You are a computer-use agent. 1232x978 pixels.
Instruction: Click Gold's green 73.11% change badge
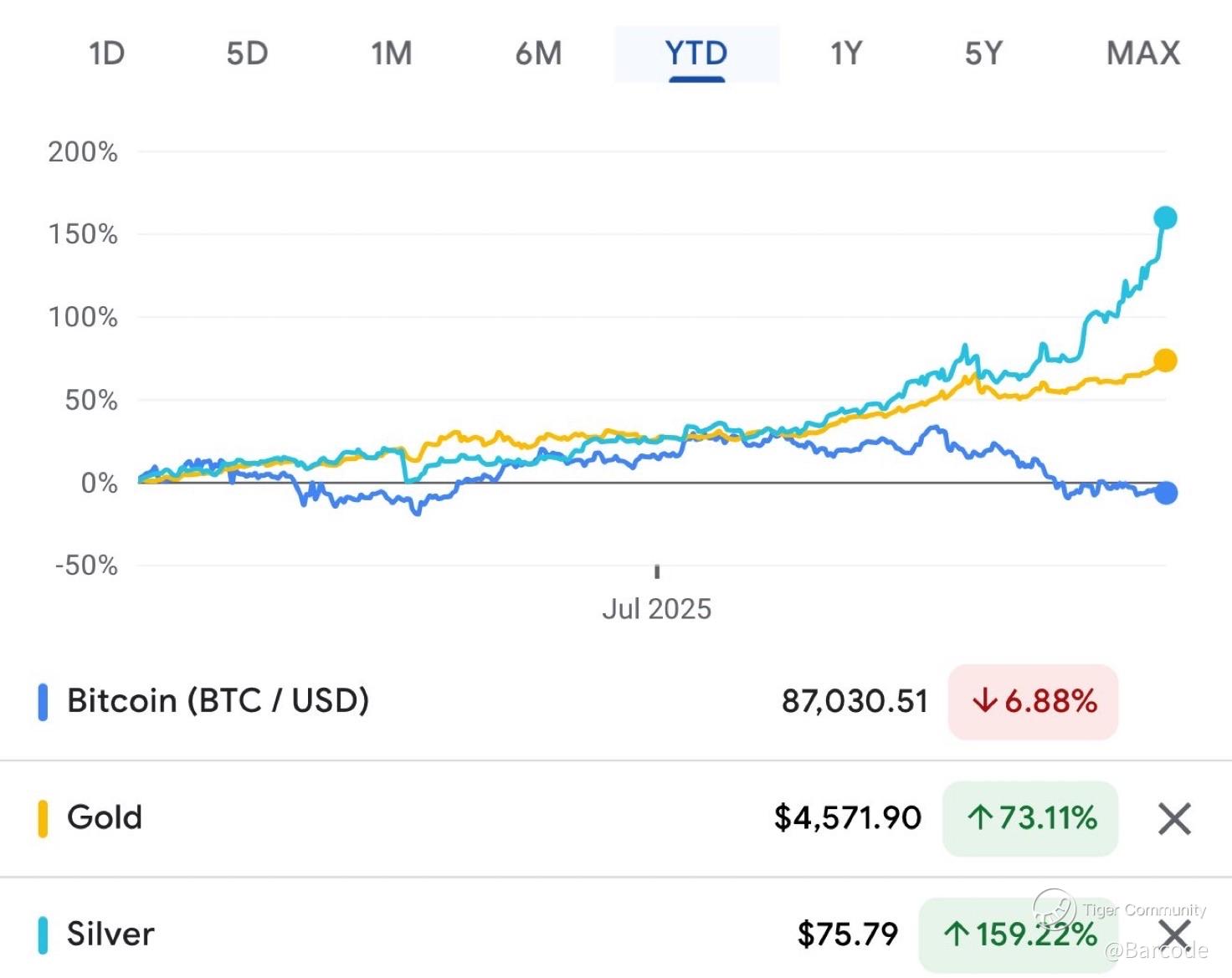(1030, 817)
